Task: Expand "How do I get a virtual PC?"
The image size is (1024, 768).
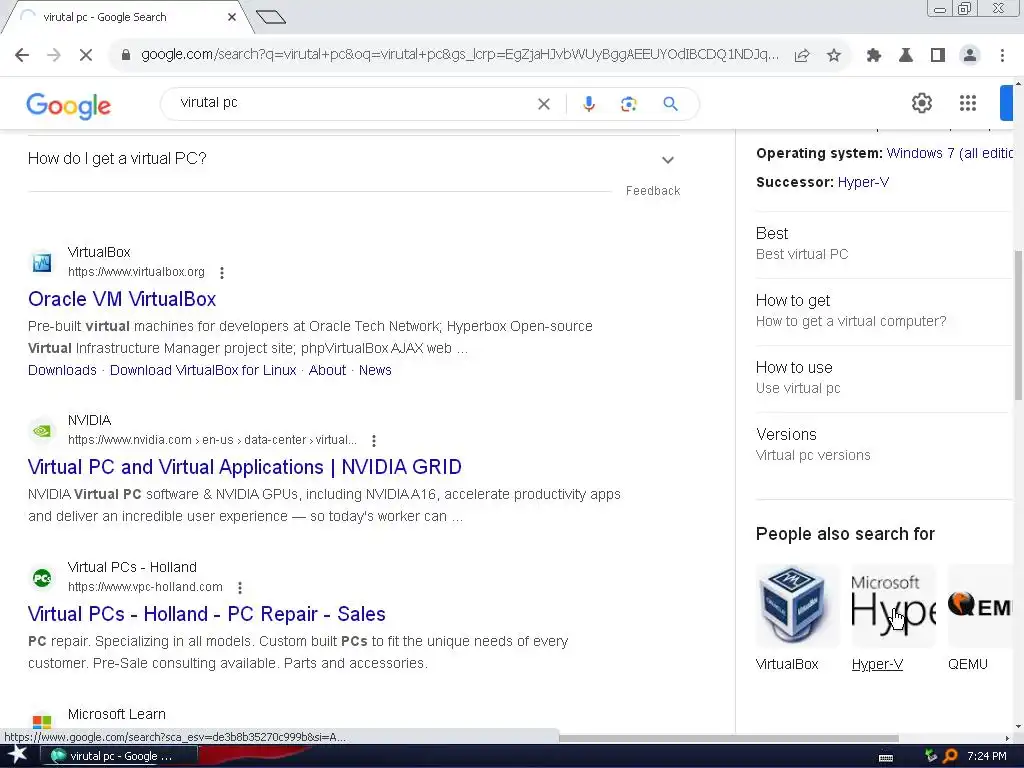Action: tap(354, 159)
